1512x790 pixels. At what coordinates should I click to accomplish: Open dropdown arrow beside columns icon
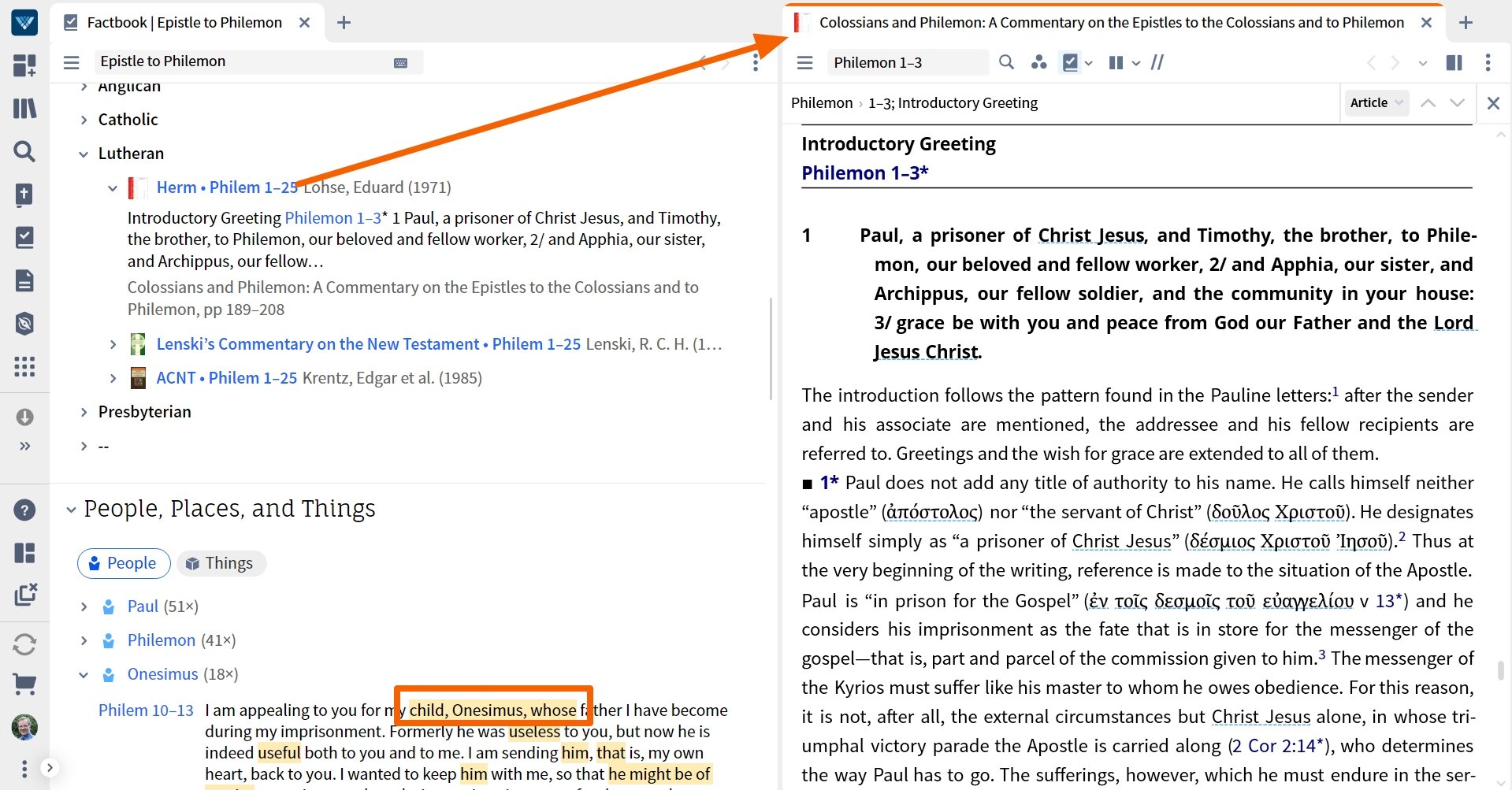coord(1136,63)
